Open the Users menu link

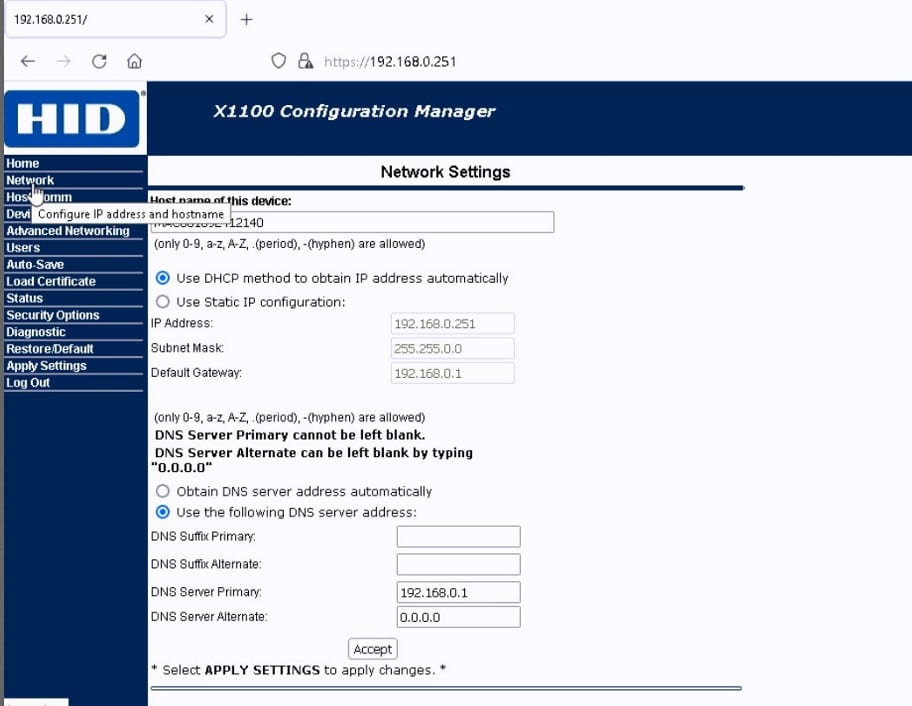tap(23, 248)
